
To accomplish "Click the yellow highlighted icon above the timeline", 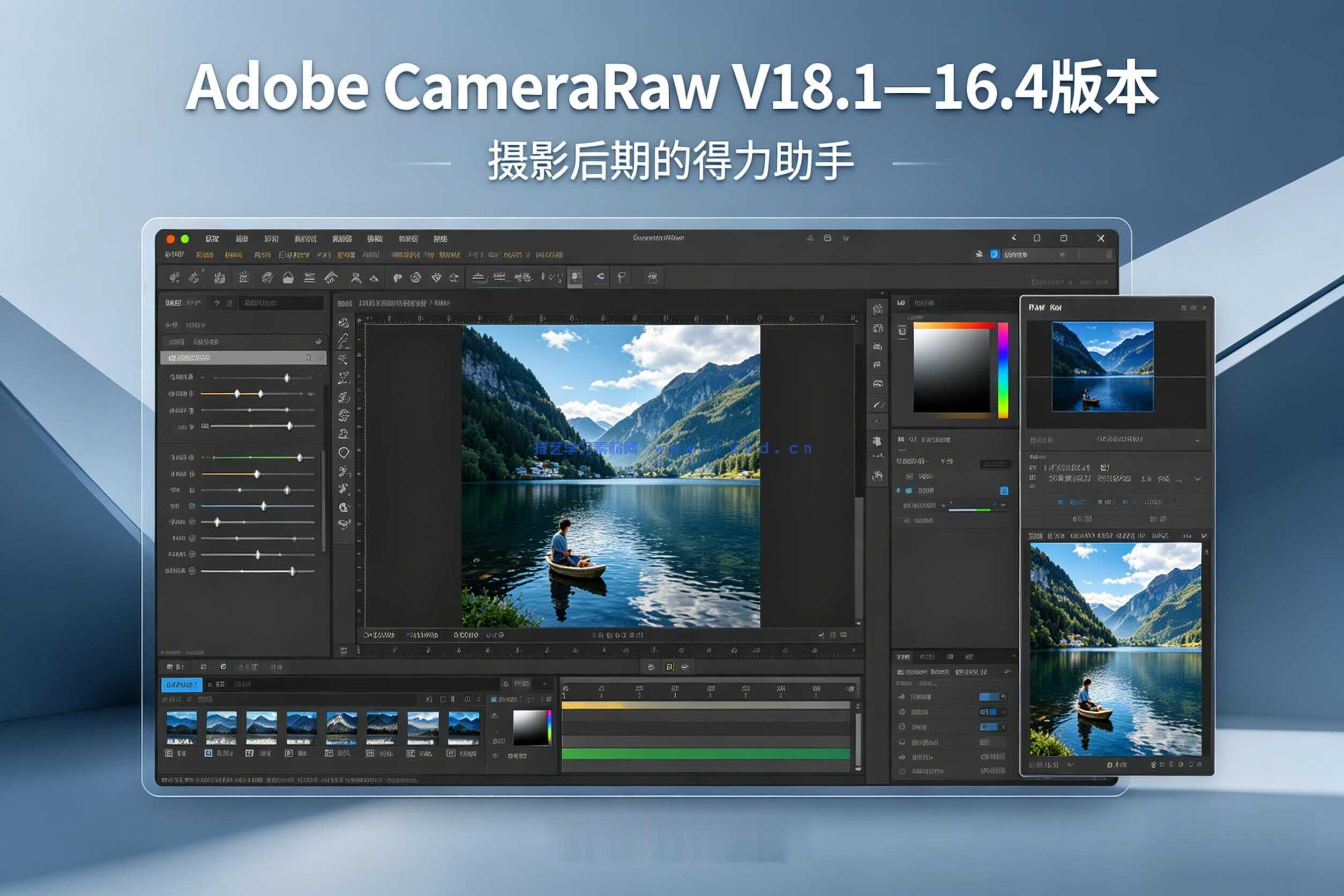I will 670,667.
